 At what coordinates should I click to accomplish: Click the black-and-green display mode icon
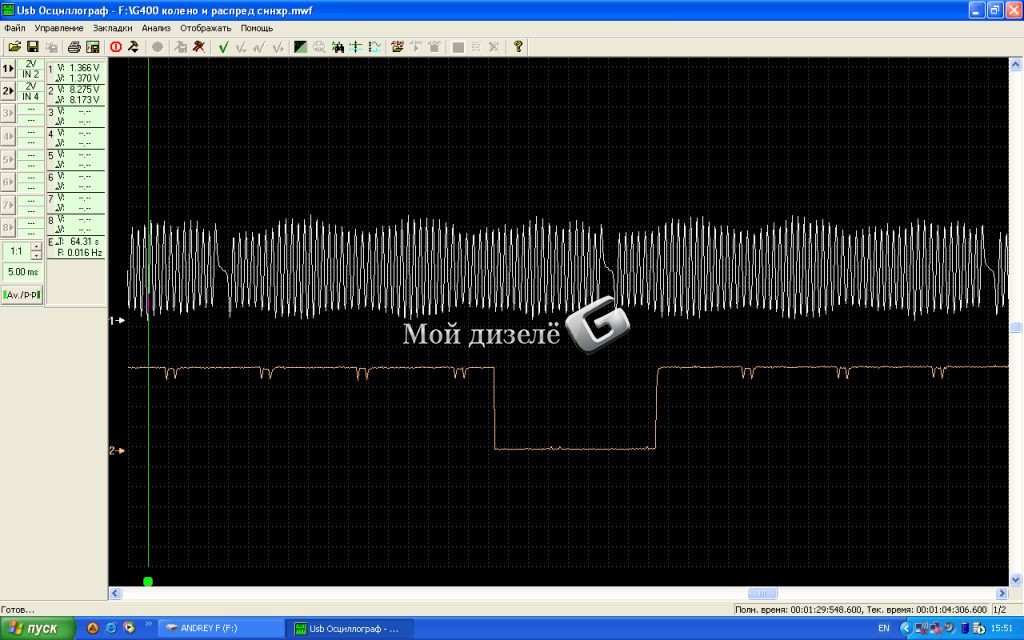pyautogui.click(x=300, y=47)
